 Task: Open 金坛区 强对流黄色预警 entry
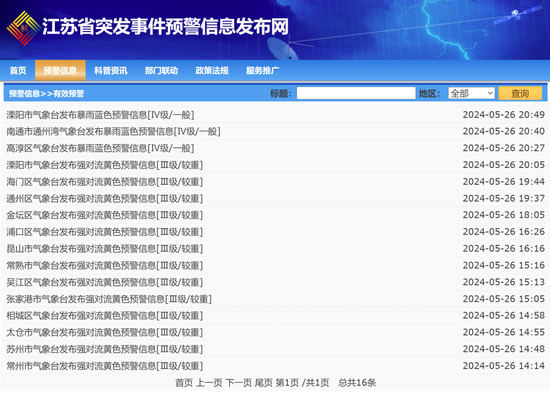105,215
